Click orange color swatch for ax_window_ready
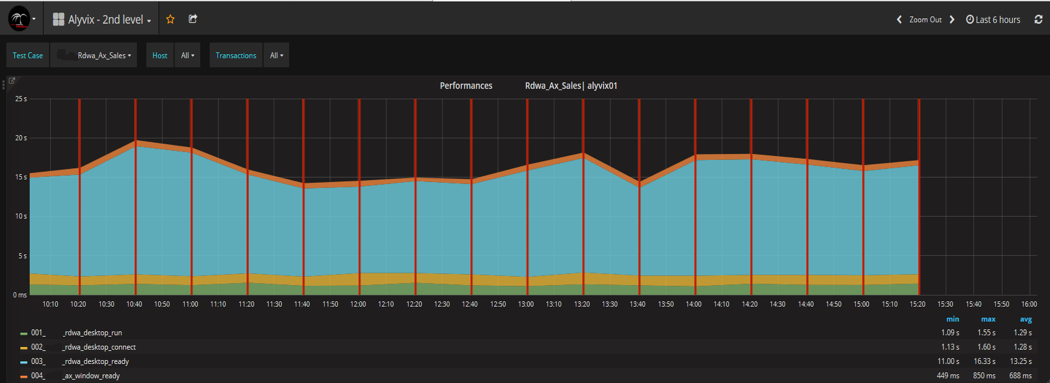The height and width of the screenshot is (383, 1050). click(x=24, y=376)
